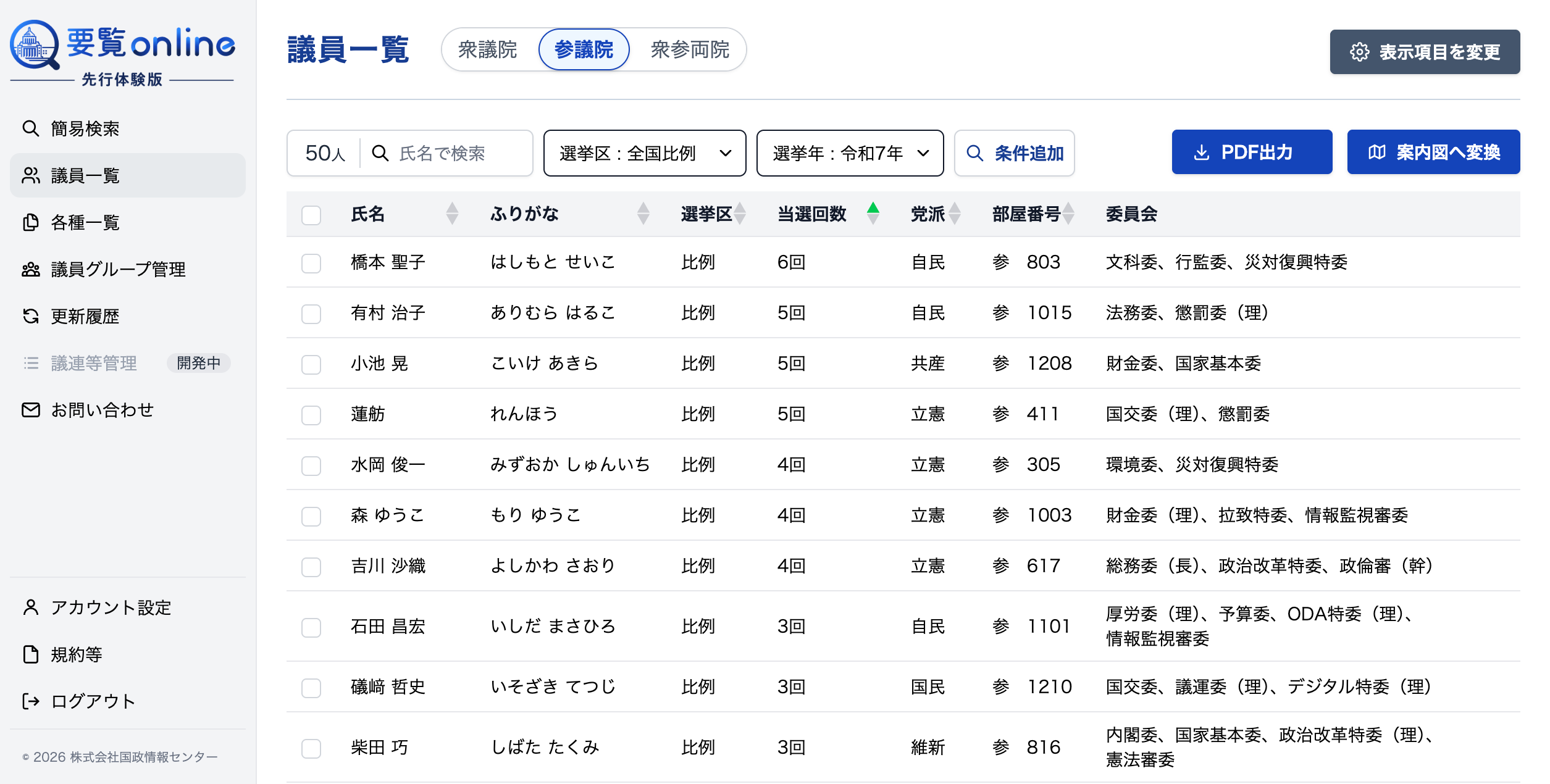The width and height of the screenshot is (1550, 784).
Task: Check the checkbox next to 橋本 聖子
Action: click(x=311, y=262)
